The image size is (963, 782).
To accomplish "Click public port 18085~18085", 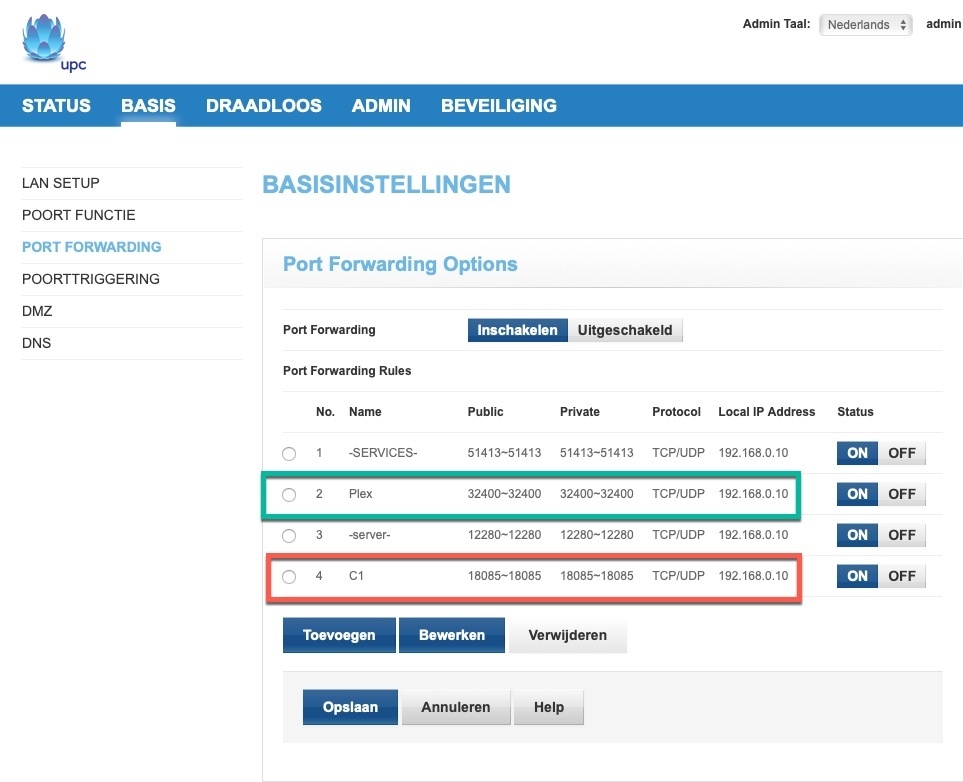I will [x=504, y=576].
